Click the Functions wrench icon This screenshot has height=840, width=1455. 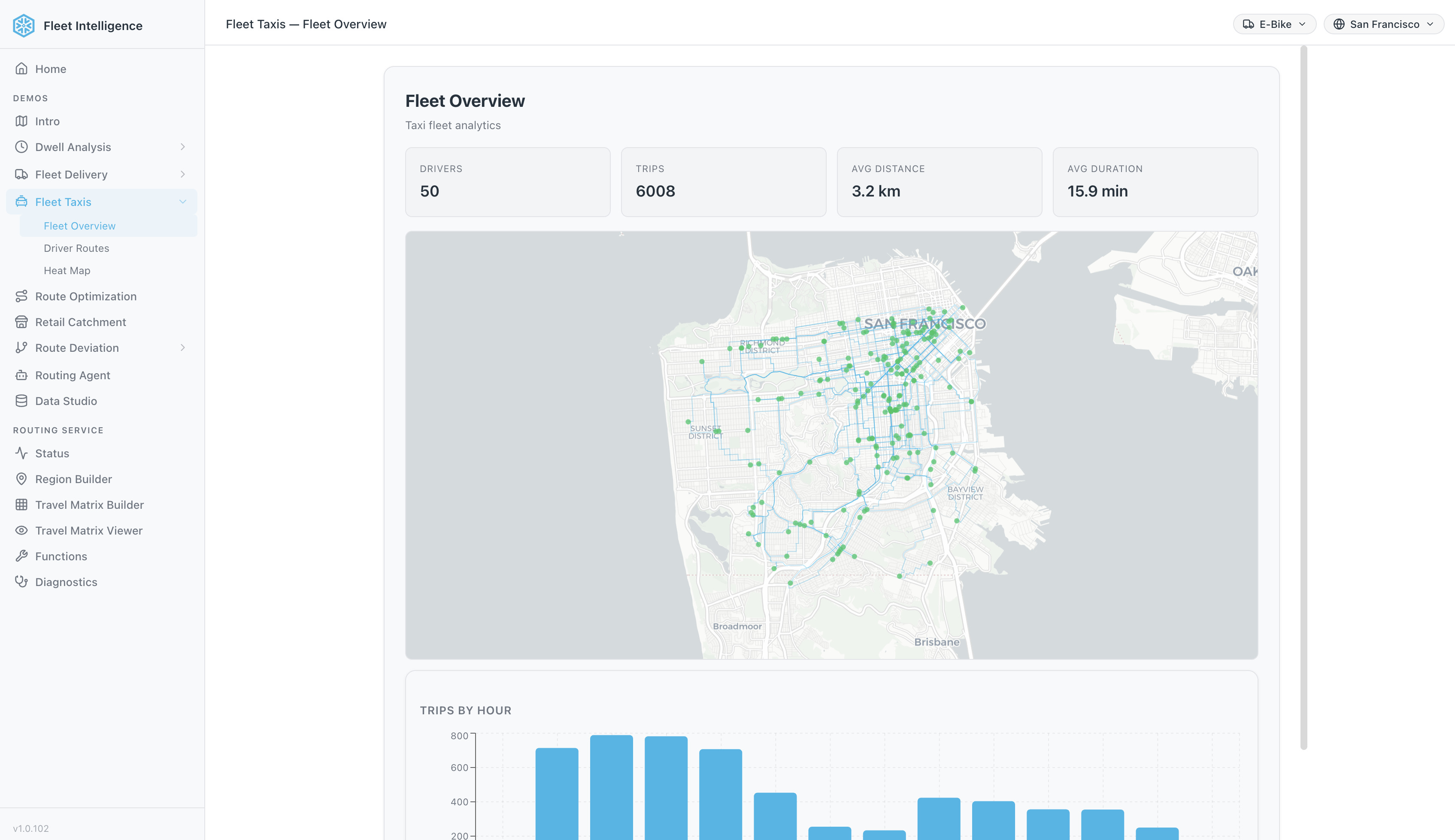coord(21,556)
